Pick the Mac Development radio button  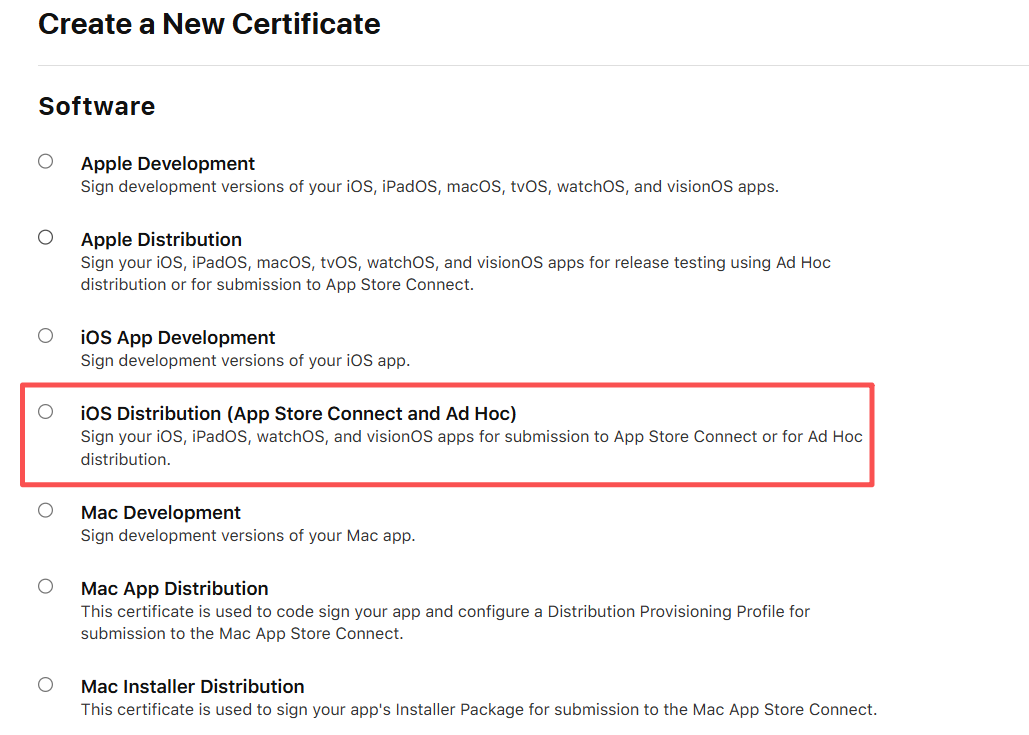click(46, 510)
